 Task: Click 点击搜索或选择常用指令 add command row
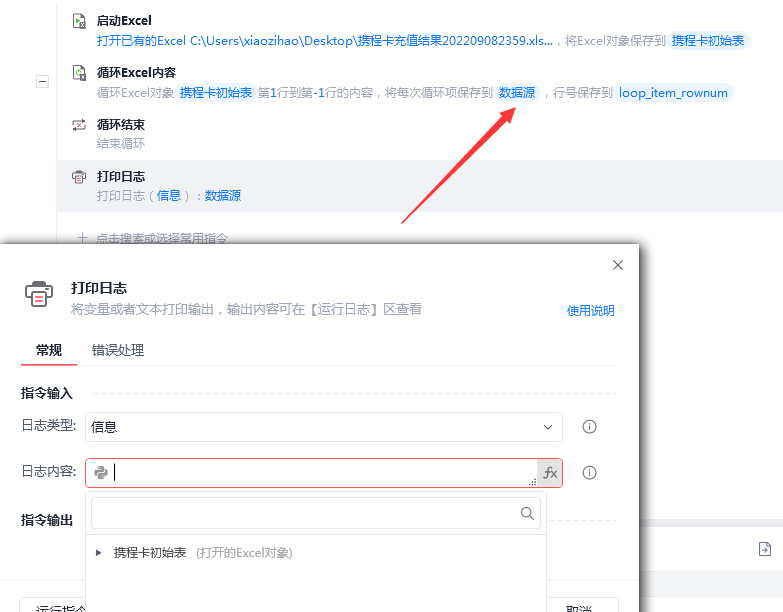(161, 239)
